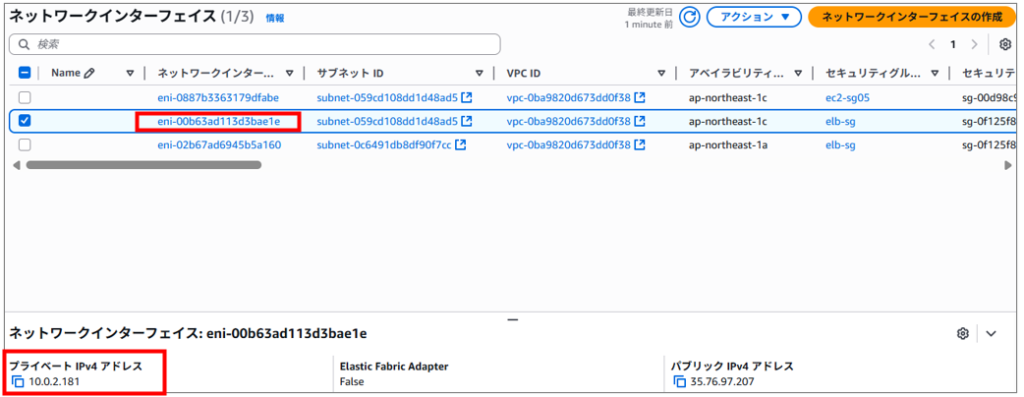Image resolution: width=1024 pixels, height=397 pixels.
Task: Go to previous page arrow
Action: point(932,44)
